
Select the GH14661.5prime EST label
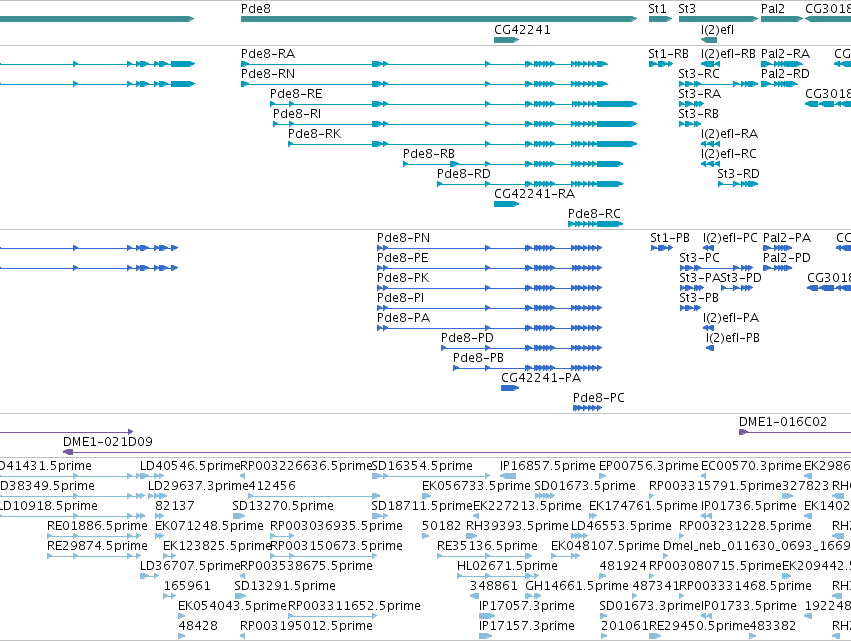577,586
